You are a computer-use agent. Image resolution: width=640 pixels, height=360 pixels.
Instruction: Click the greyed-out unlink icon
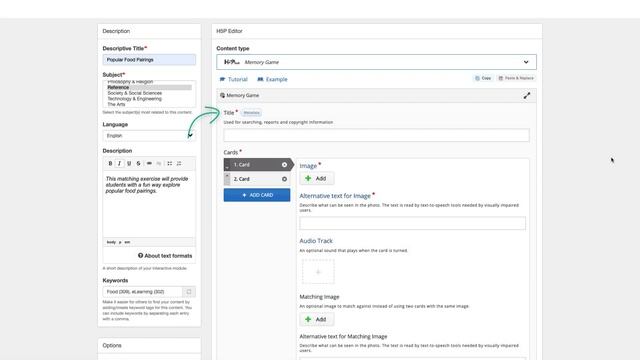[x=159, y=163]
